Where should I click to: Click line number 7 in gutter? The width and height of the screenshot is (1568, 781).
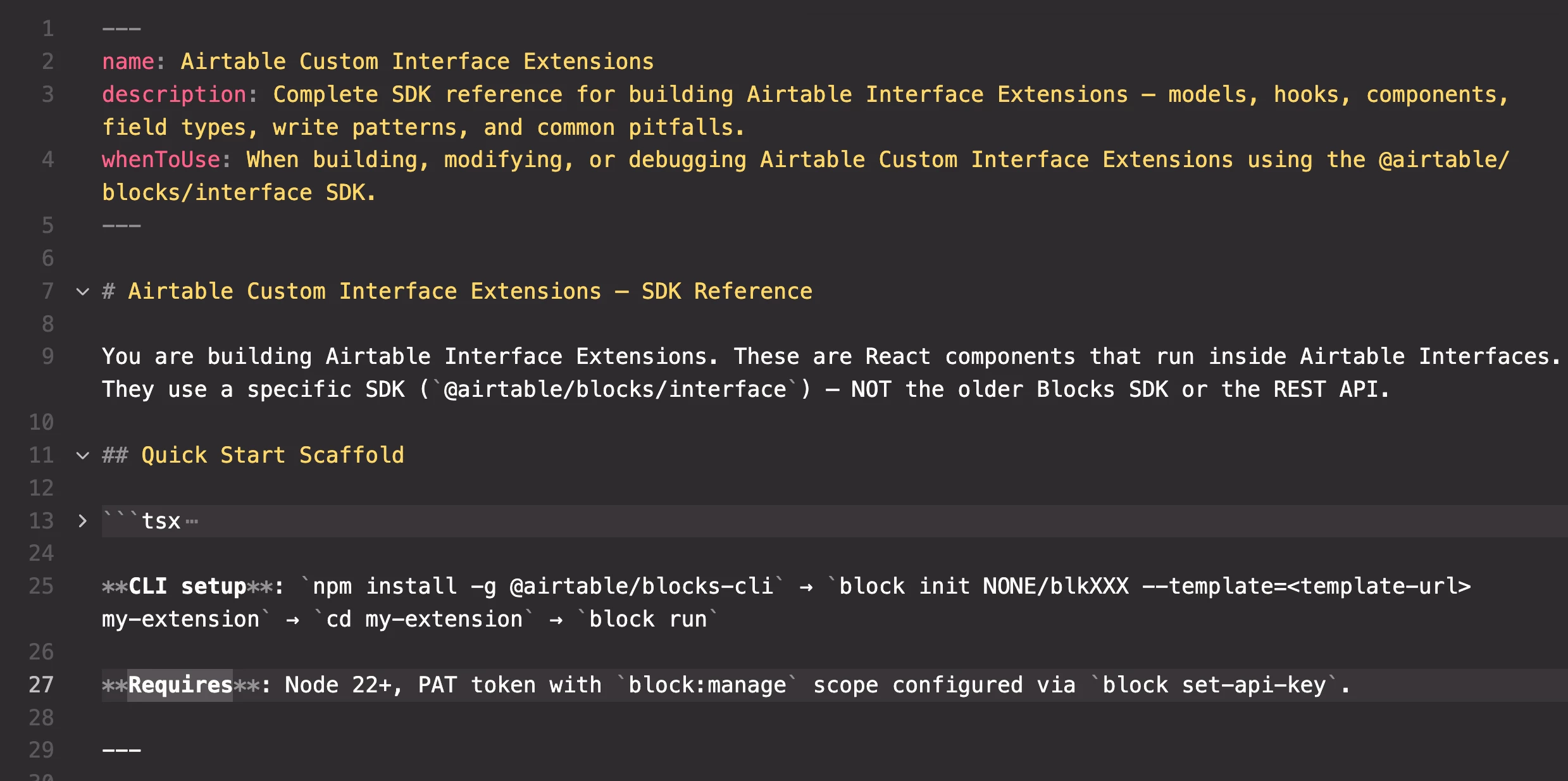coord(47,292)
